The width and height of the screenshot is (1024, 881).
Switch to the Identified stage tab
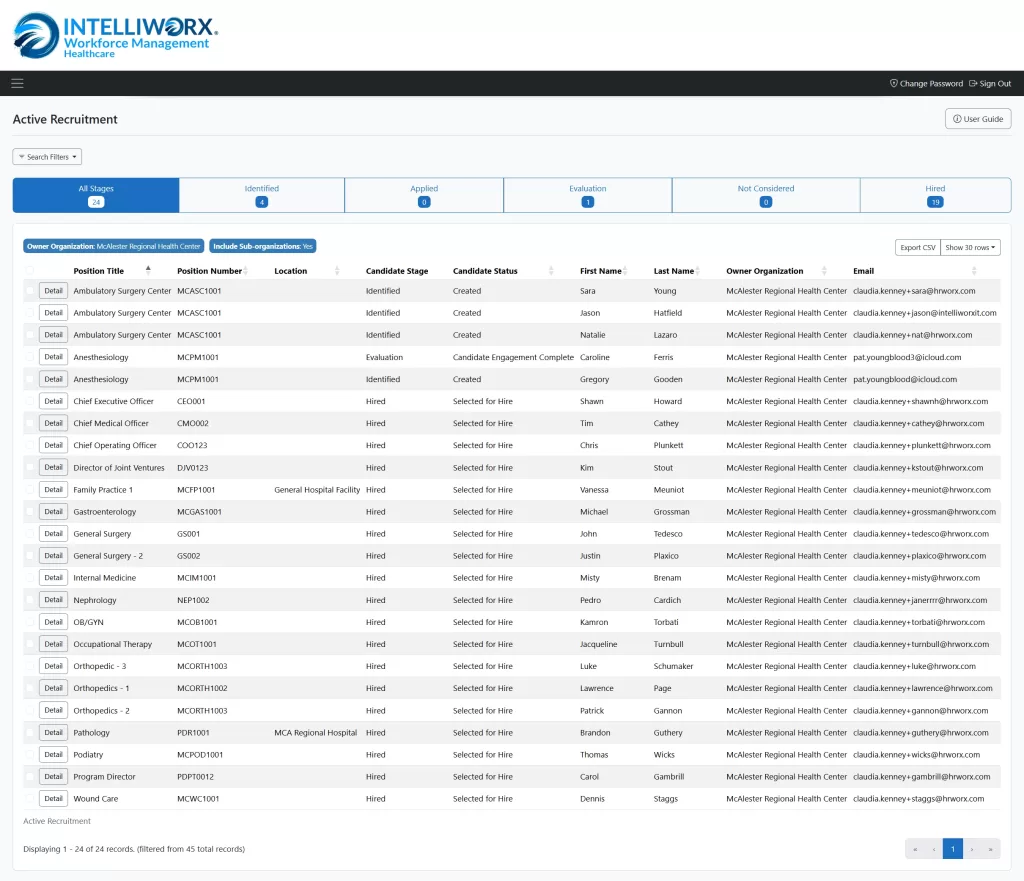coord(261,194)
